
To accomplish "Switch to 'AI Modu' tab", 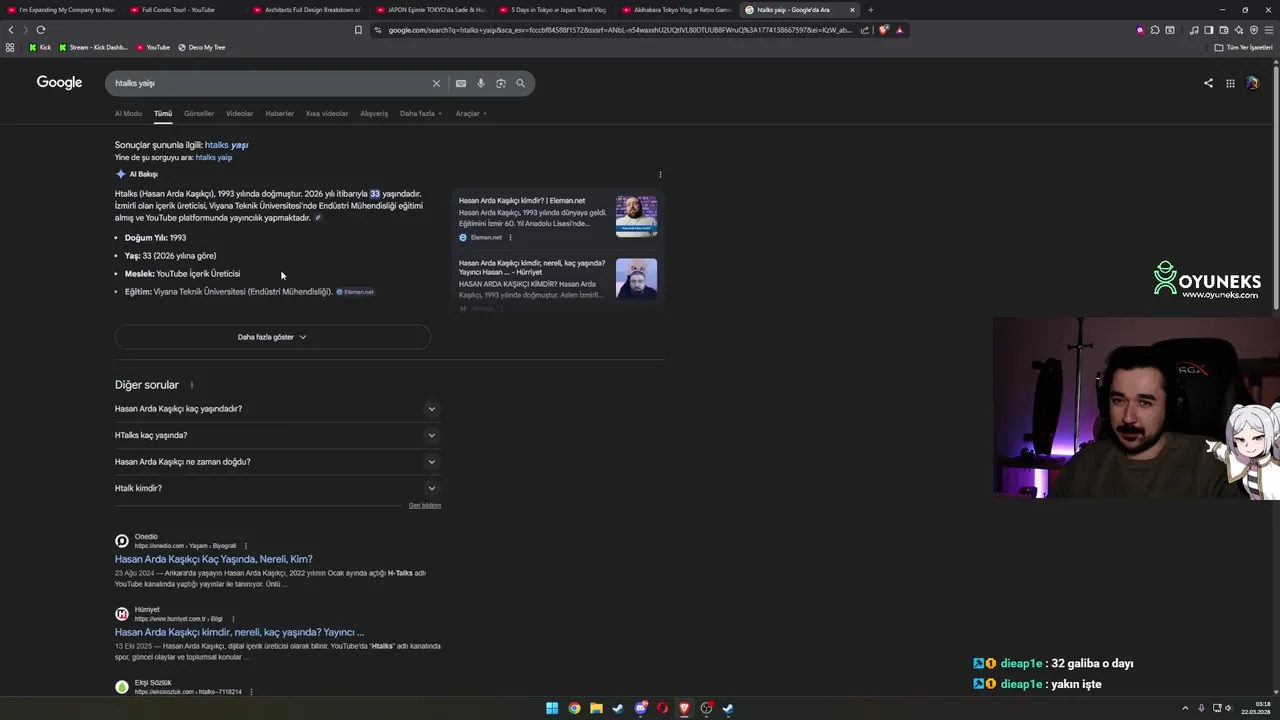I will pyautogui.click(x=128, y=113).
